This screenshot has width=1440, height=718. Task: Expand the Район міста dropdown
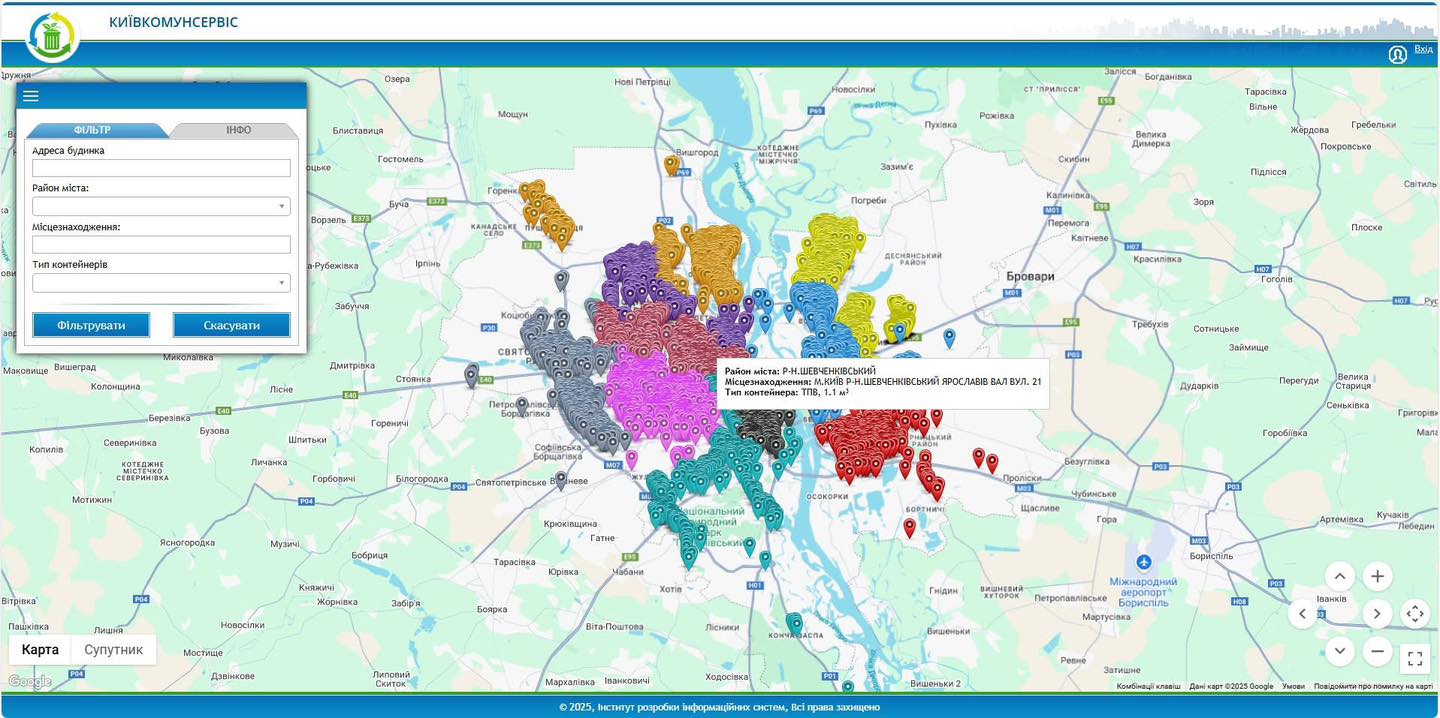tap(161, 207)
